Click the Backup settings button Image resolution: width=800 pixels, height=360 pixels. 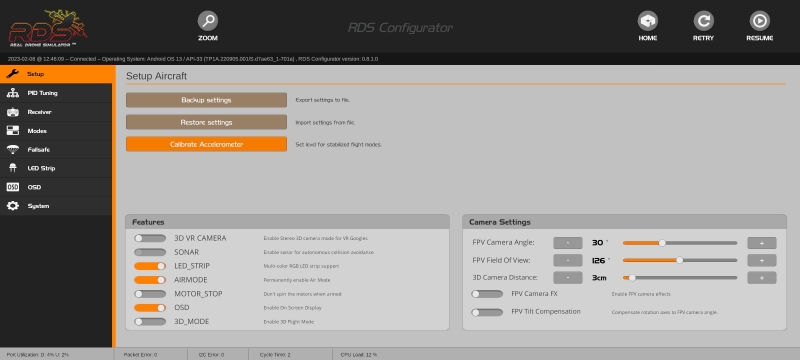pos(206,100)
